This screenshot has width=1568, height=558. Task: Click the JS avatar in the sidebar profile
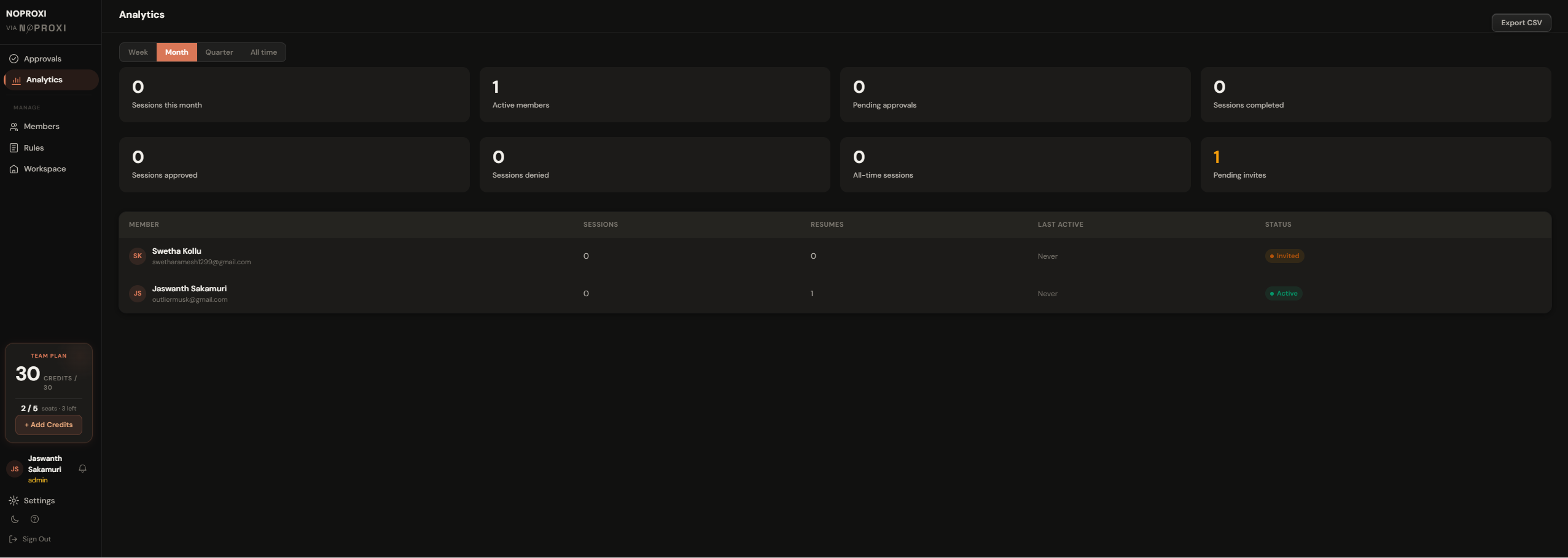coord(15,469)
